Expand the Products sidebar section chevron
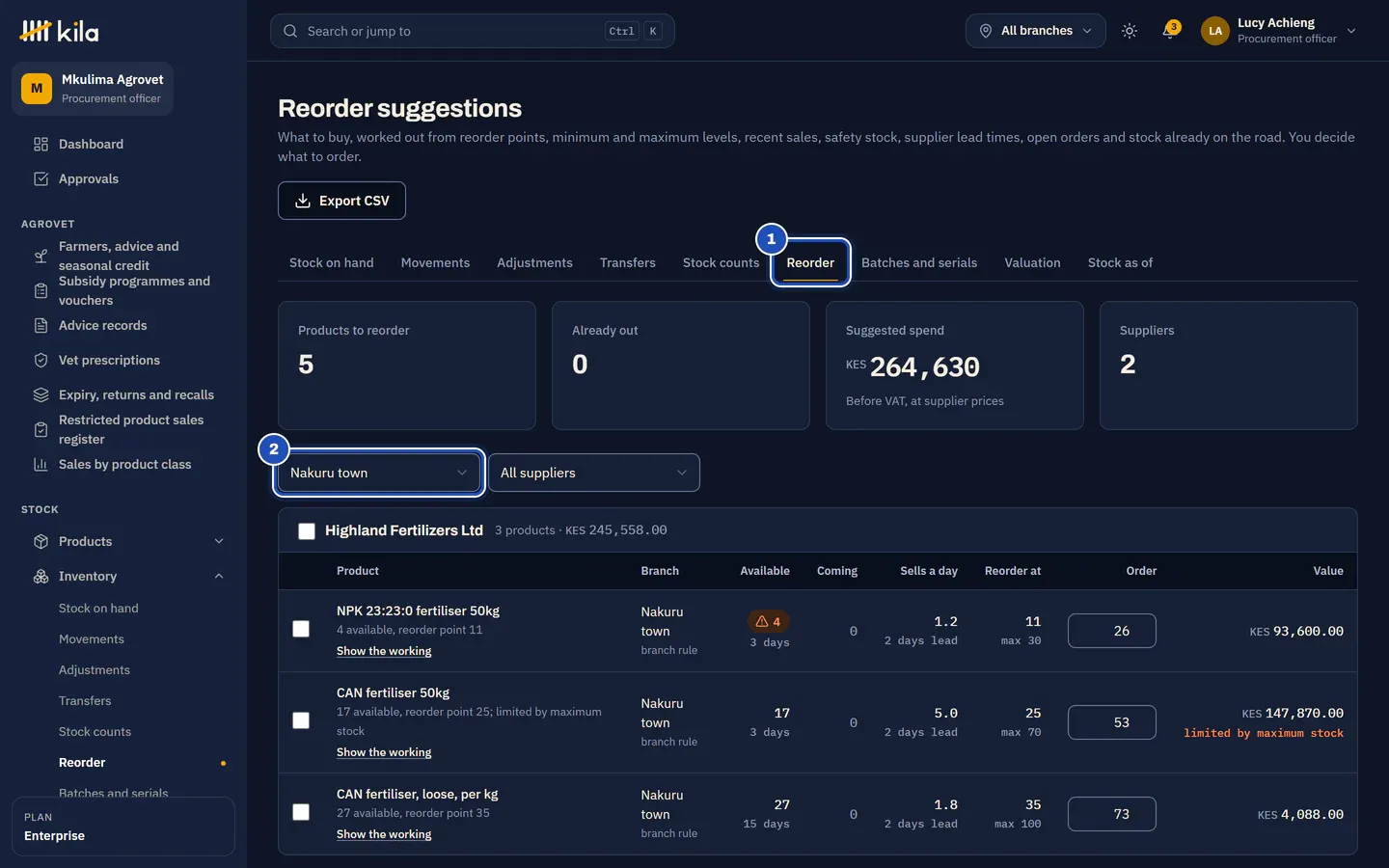 [x=219, y=542]
